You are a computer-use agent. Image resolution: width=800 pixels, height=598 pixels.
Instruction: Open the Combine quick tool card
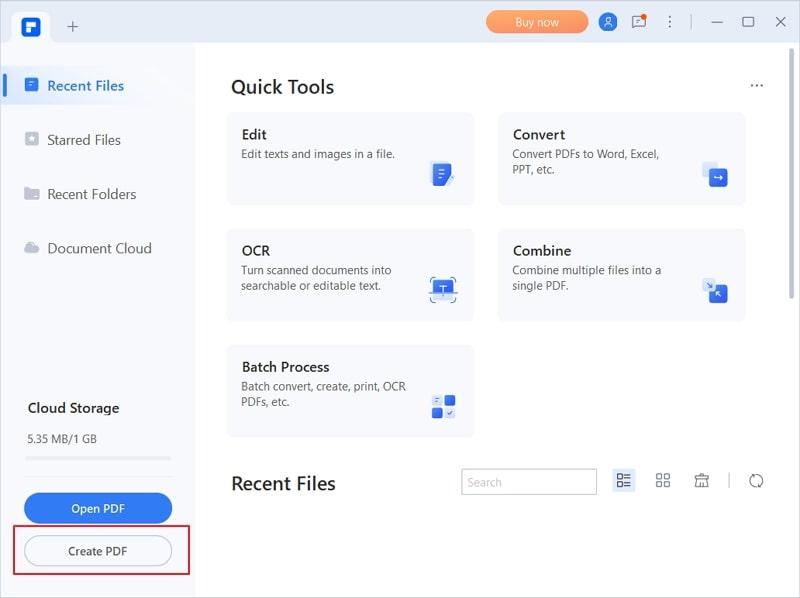point(621,275)
